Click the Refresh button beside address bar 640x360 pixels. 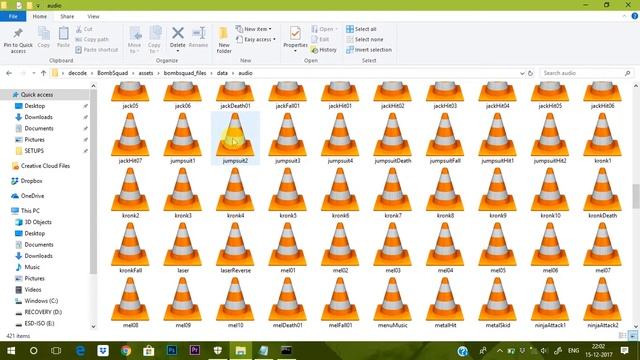[530, 73]
